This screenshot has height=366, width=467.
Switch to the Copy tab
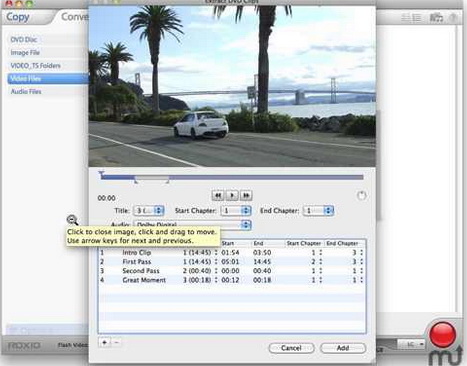18,17
